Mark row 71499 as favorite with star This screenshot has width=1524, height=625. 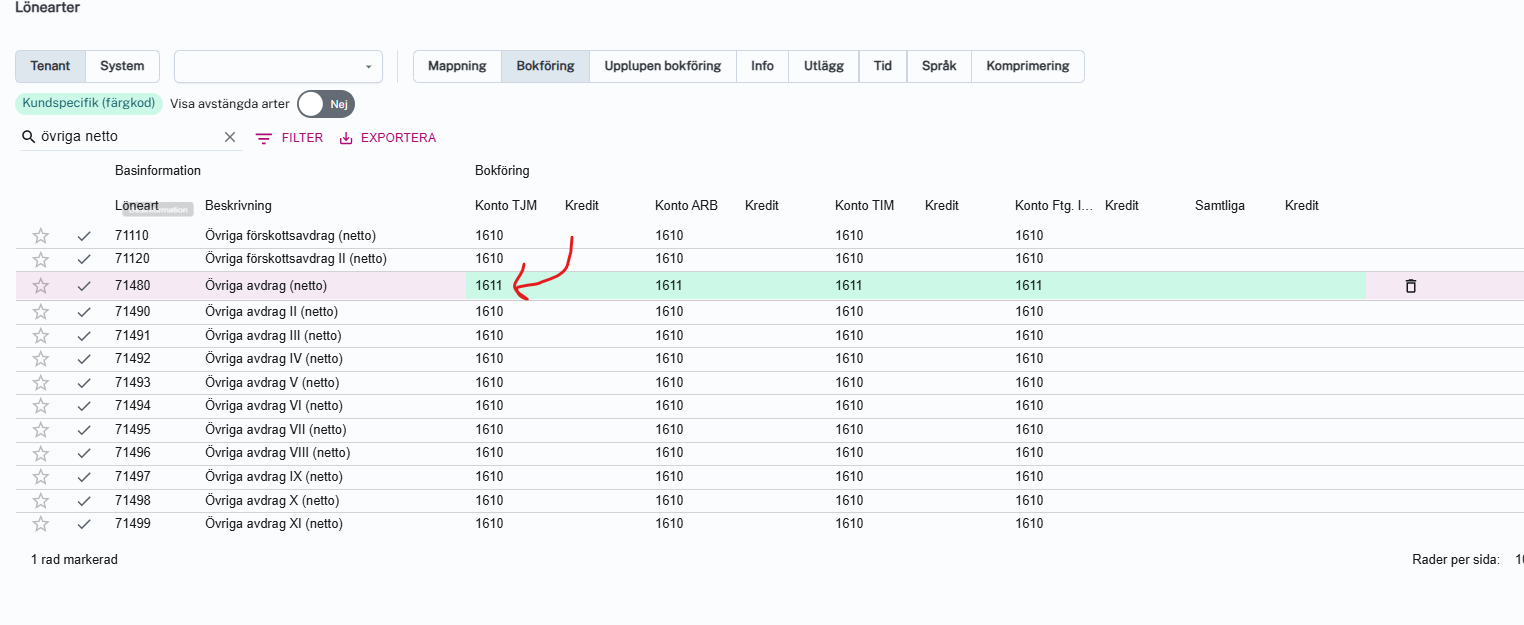point(40,524)
